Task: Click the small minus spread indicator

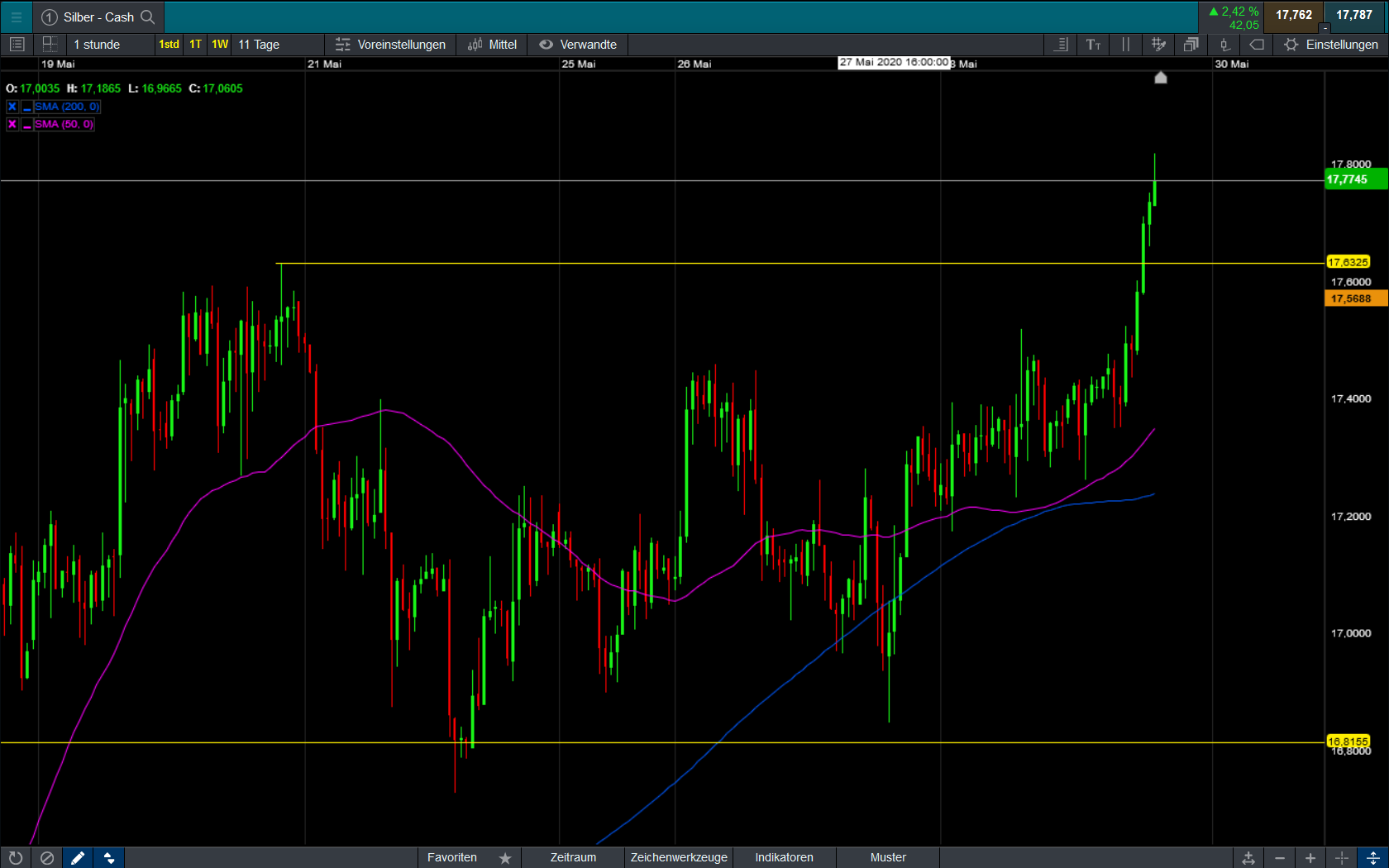Action: pos(1325,29)
